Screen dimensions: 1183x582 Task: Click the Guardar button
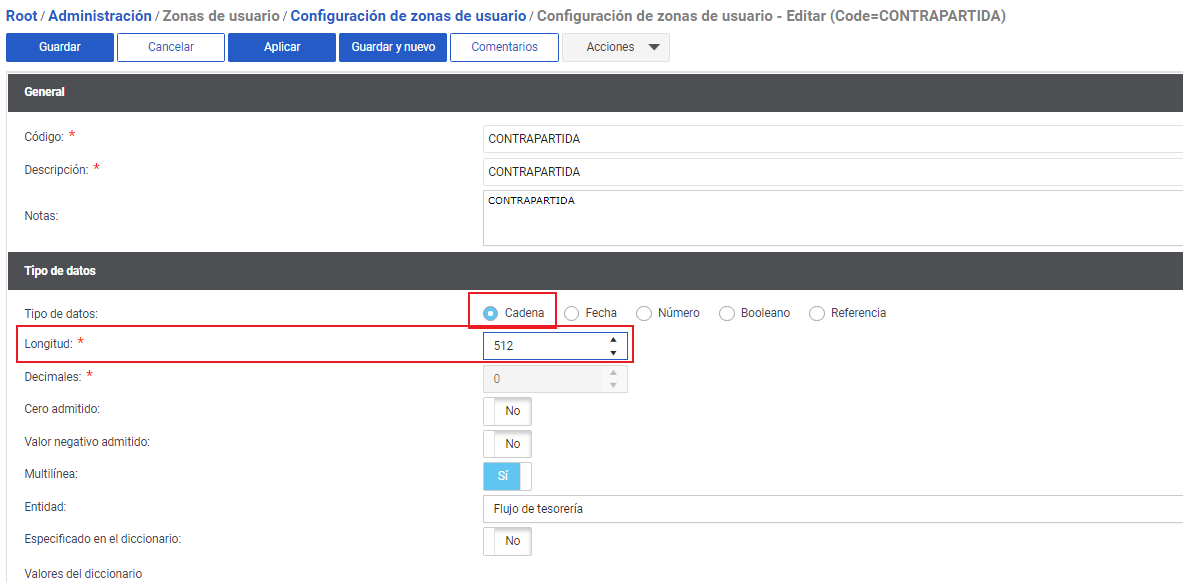tap(59, 47)
